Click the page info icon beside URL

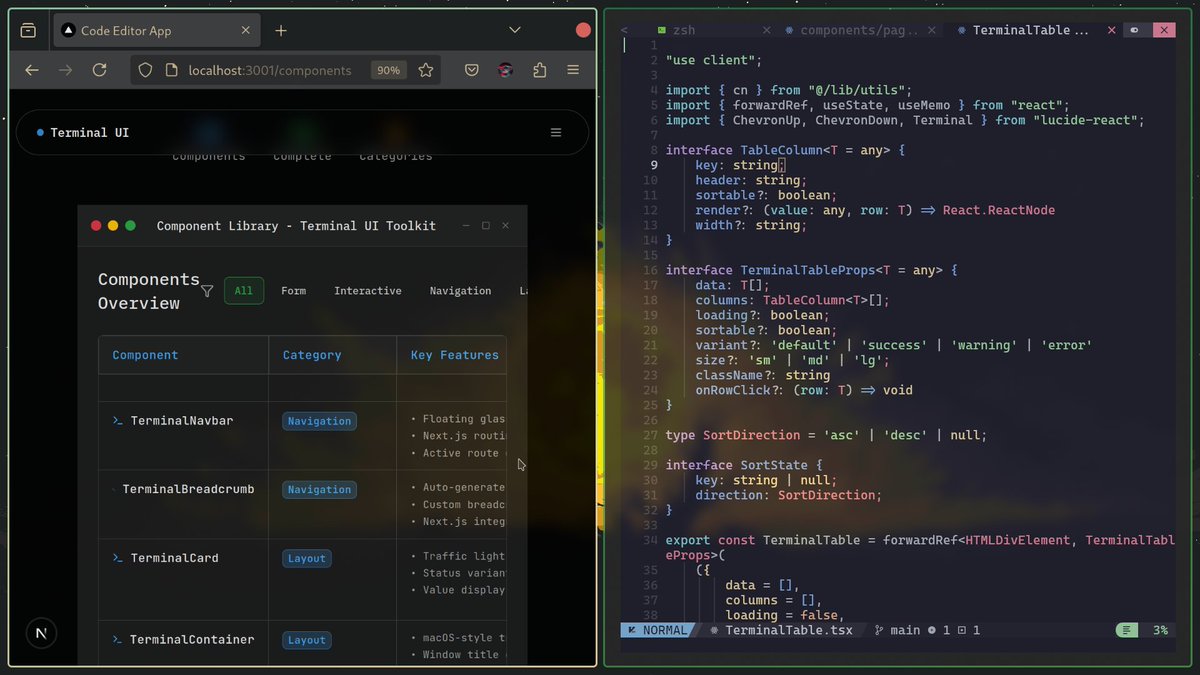171,70
